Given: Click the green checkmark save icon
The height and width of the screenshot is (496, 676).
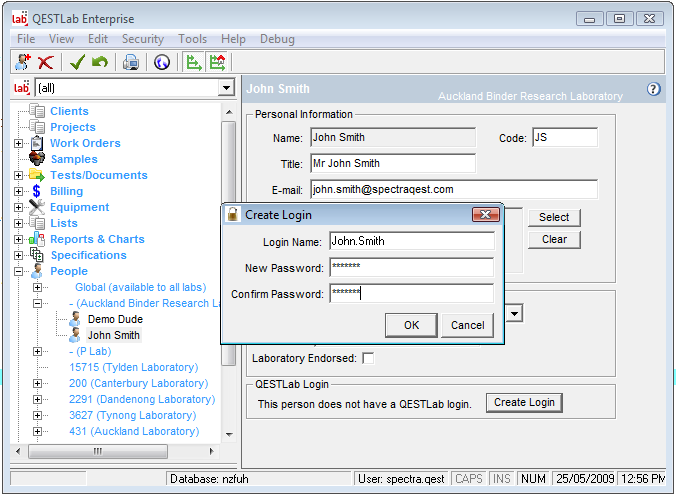Looking at the screenshot, I should tap(77, 62).
